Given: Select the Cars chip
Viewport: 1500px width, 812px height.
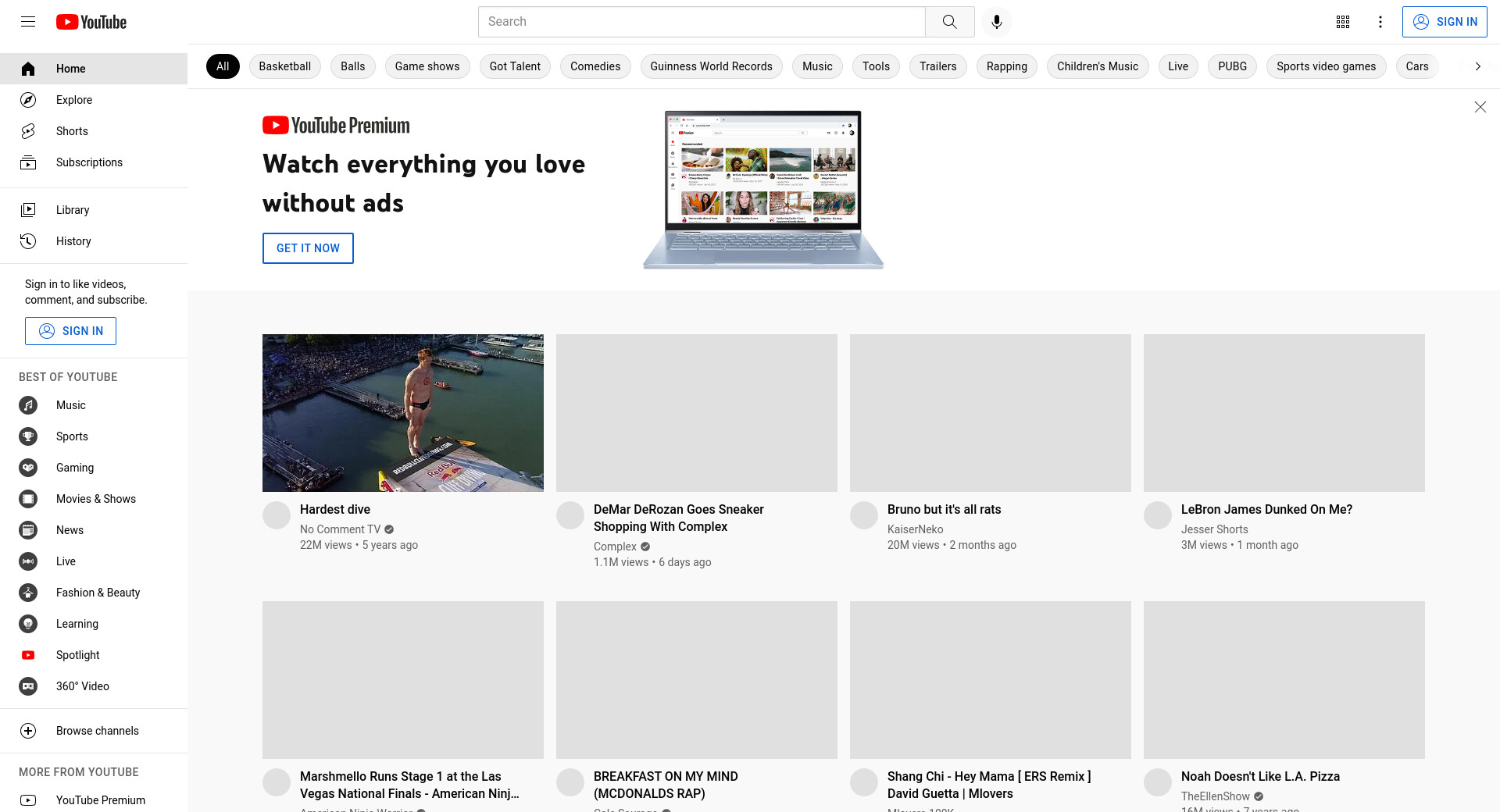Looking at the screenshot, I should tap(1417, 66).
